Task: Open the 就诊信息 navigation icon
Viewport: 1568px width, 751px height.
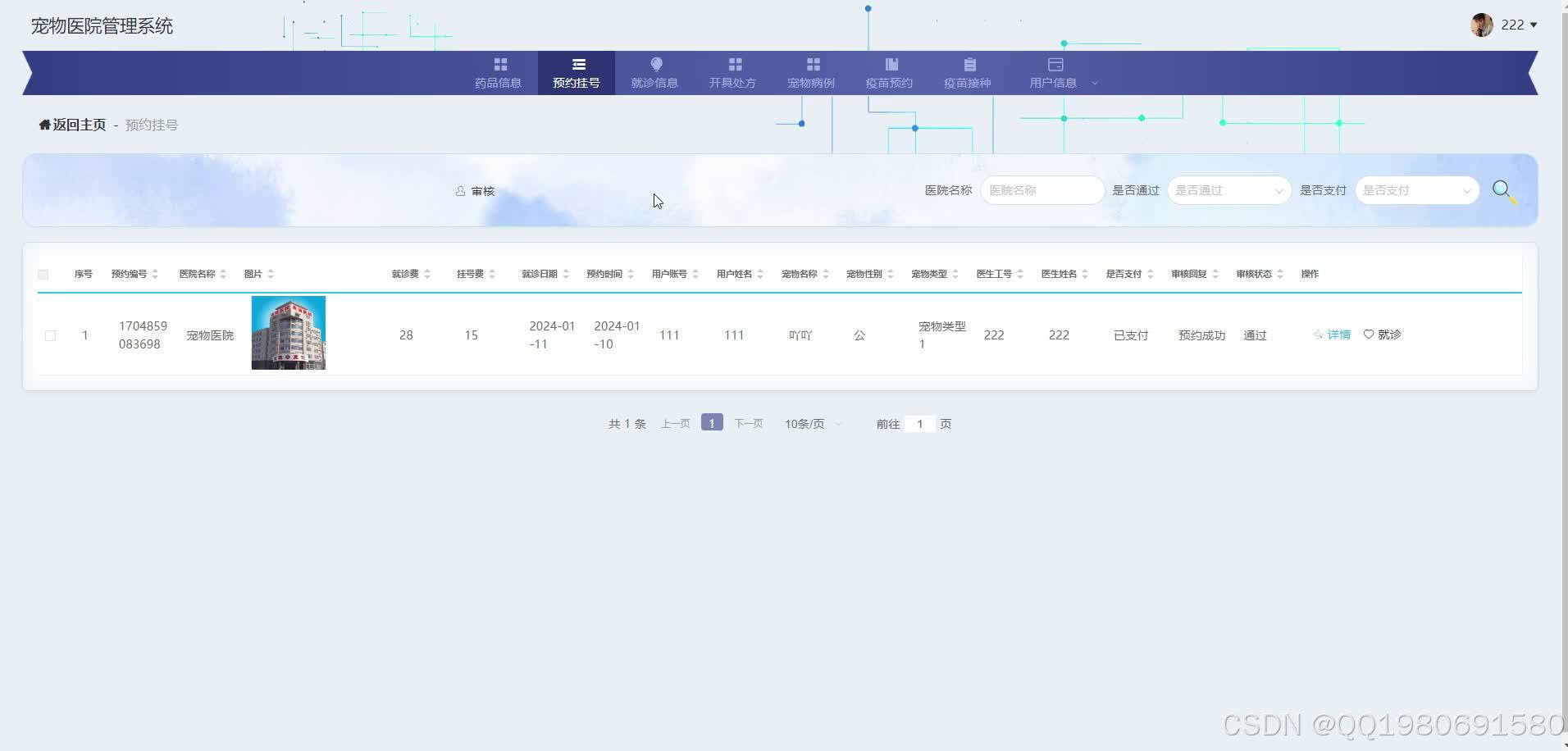Action: (x=654, y=64)
